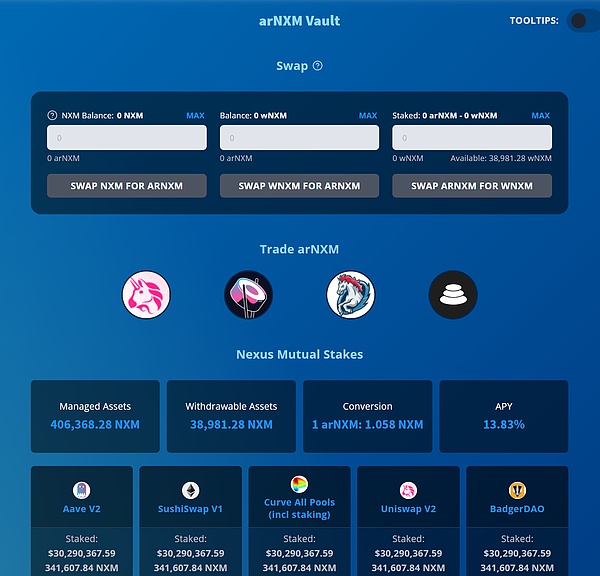Click MAX above the wNXM balance field
The image size is (600, 576).
[x=368, y=116]
